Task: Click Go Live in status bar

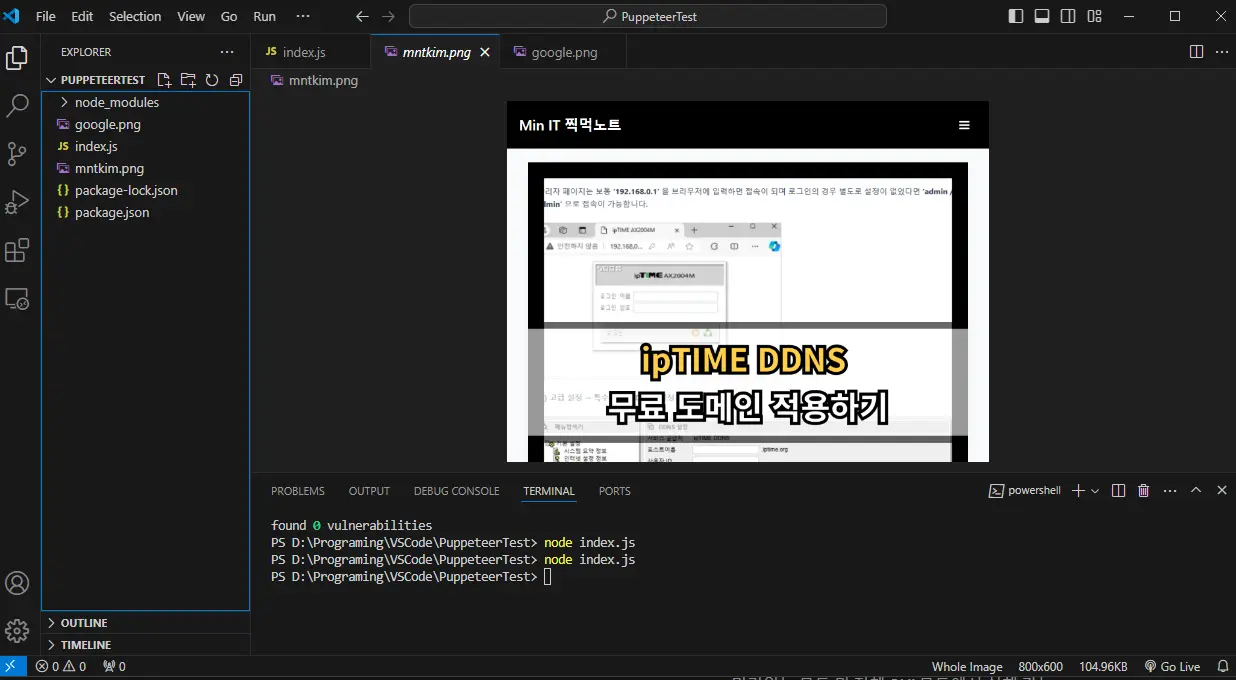Action: (1172, 666)
